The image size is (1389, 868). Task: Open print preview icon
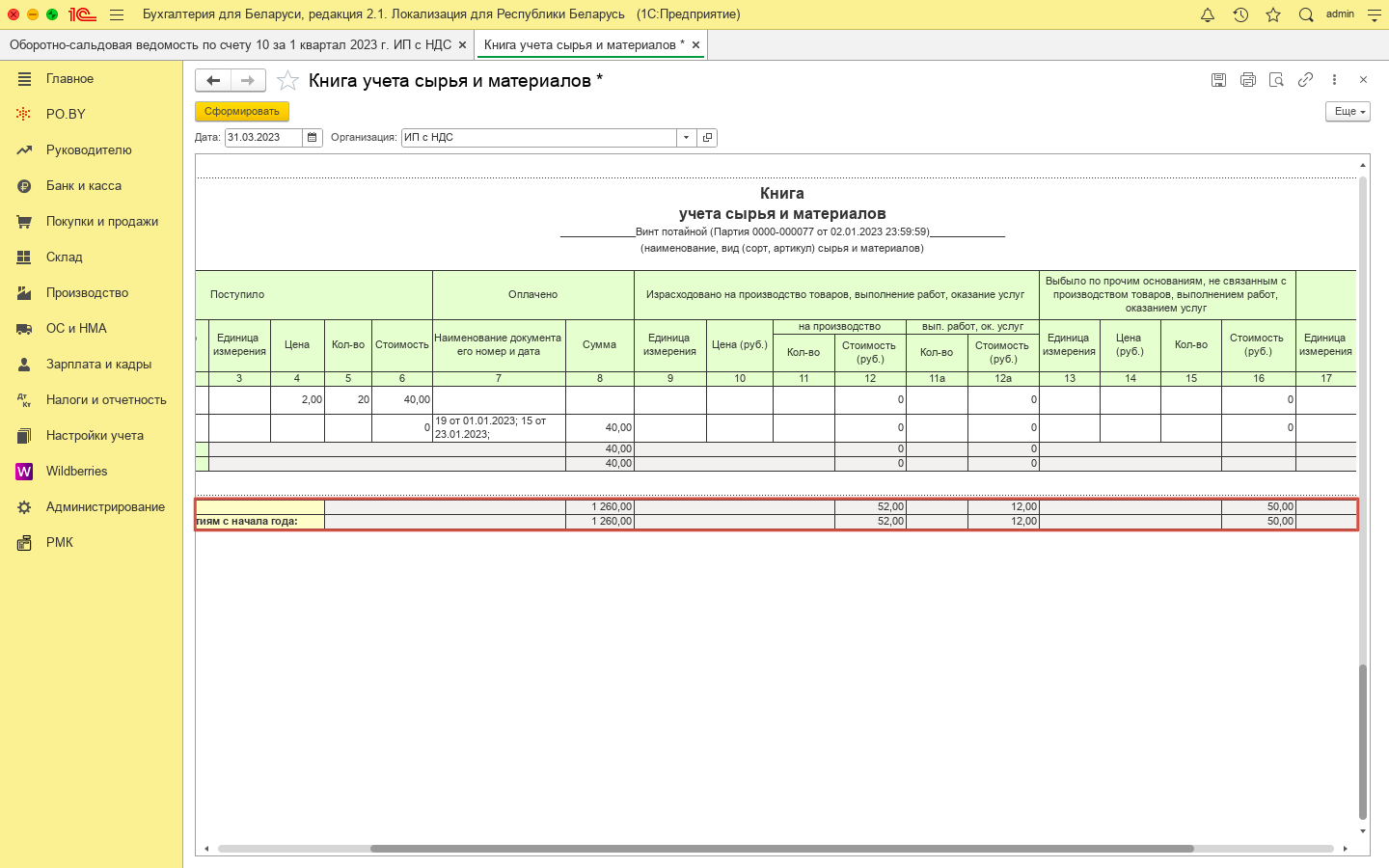point(1276,80)
